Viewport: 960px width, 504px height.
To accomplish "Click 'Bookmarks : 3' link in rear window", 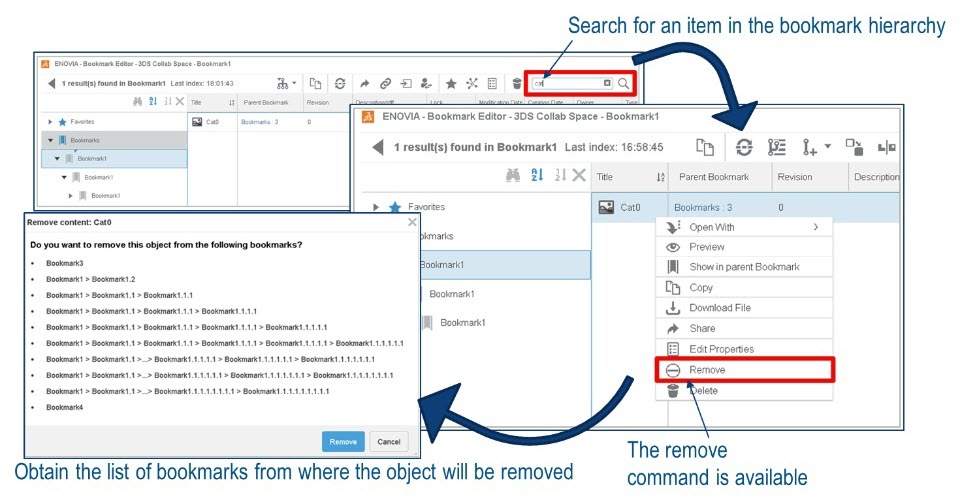I will coord(260,122).
